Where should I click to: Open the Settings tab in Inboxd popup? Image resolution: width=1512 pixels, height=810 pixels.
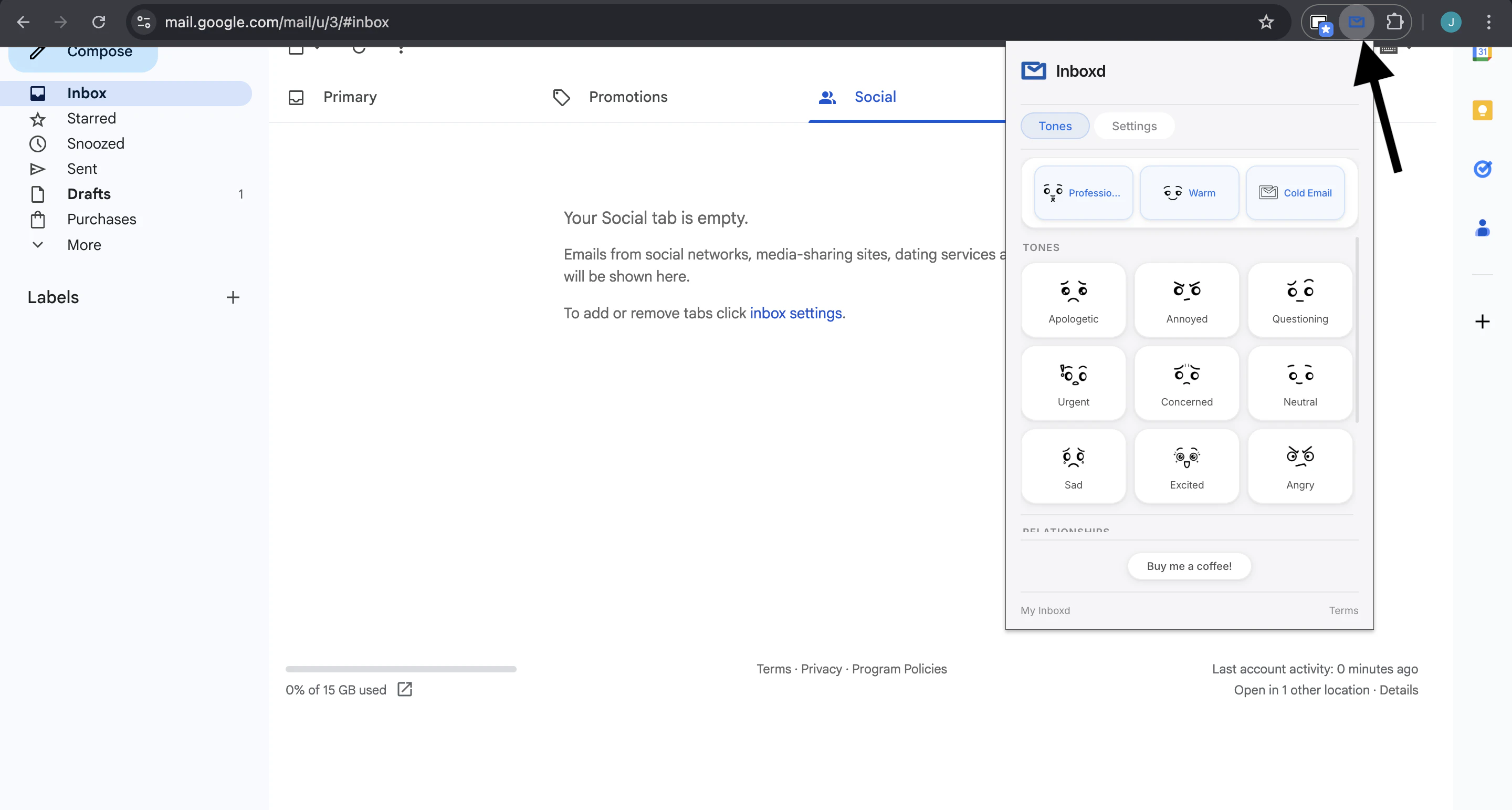pos(1133,125)
